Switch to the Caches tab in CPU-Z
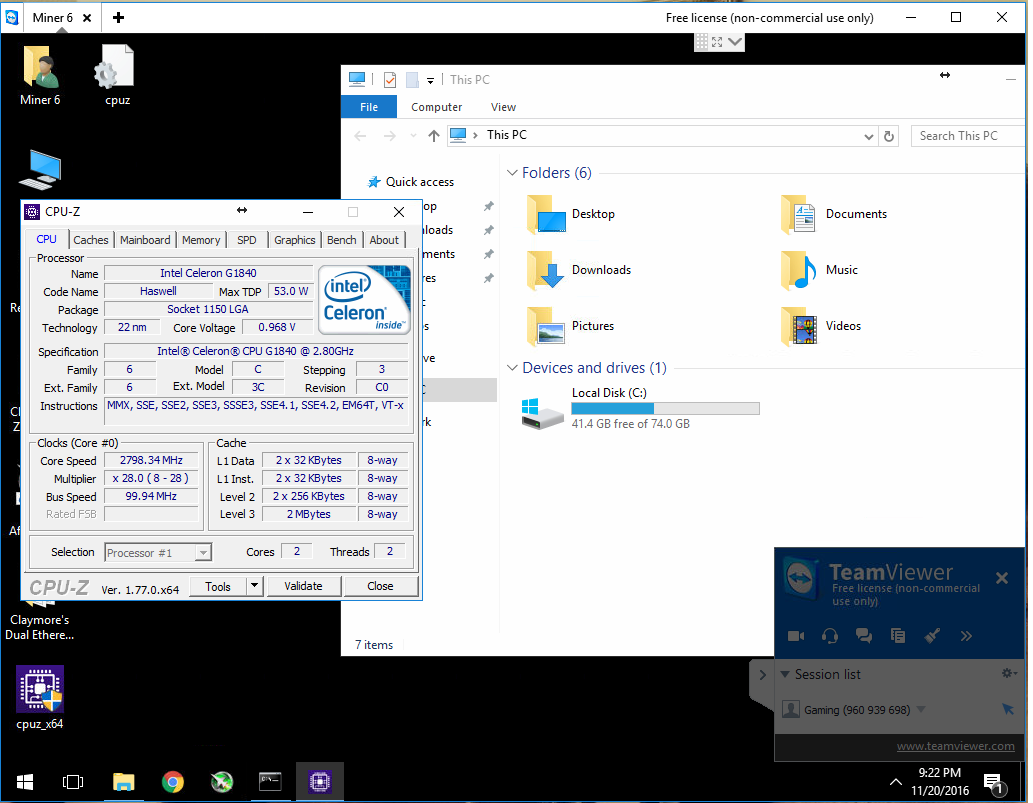The image size is (1033, 803). pyautogui.click(x=90, y=240)
